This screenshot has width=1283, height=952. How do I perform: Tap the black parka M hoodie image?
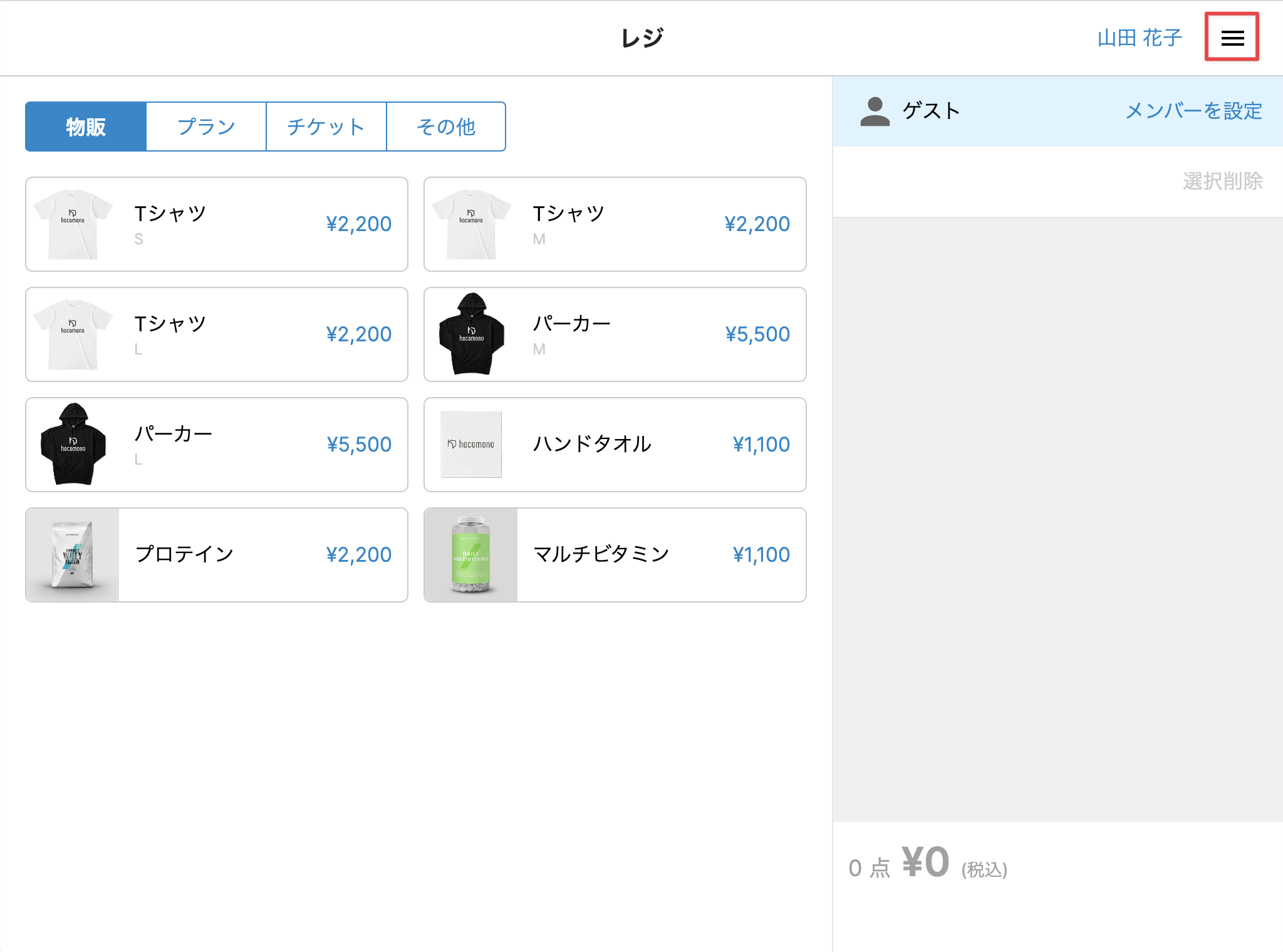[x=471, y=334]
